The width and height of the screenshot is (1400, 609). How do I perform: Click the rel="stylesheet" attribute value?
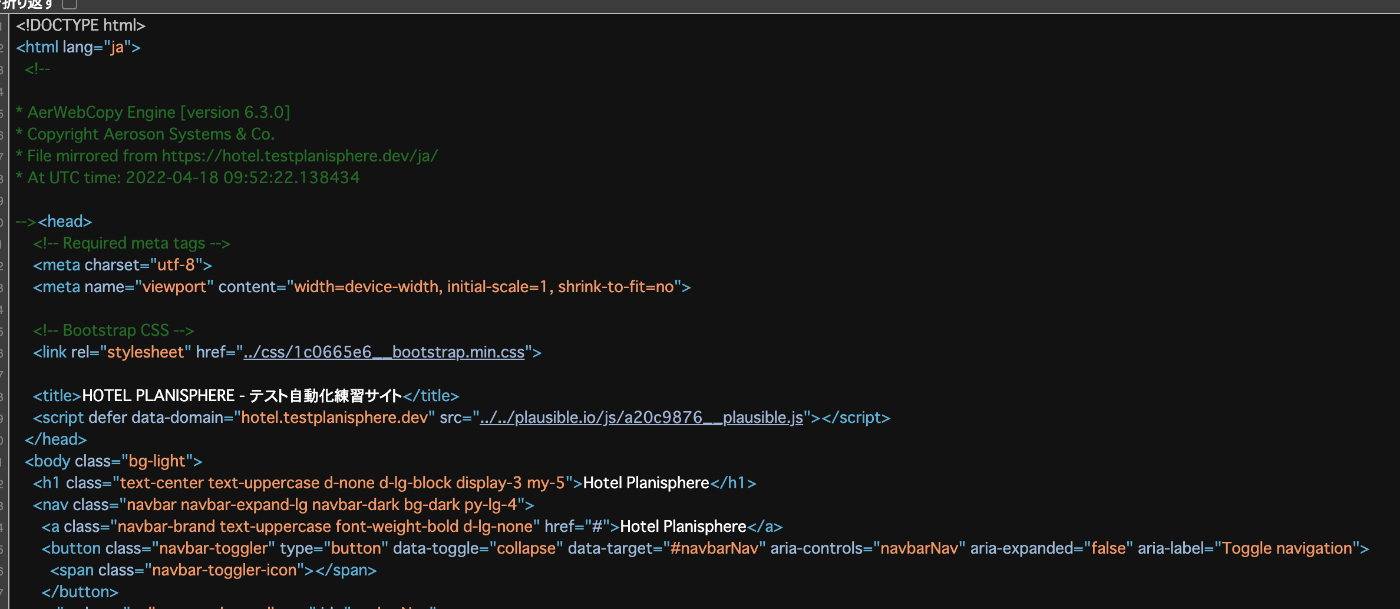tap(145, 352)
